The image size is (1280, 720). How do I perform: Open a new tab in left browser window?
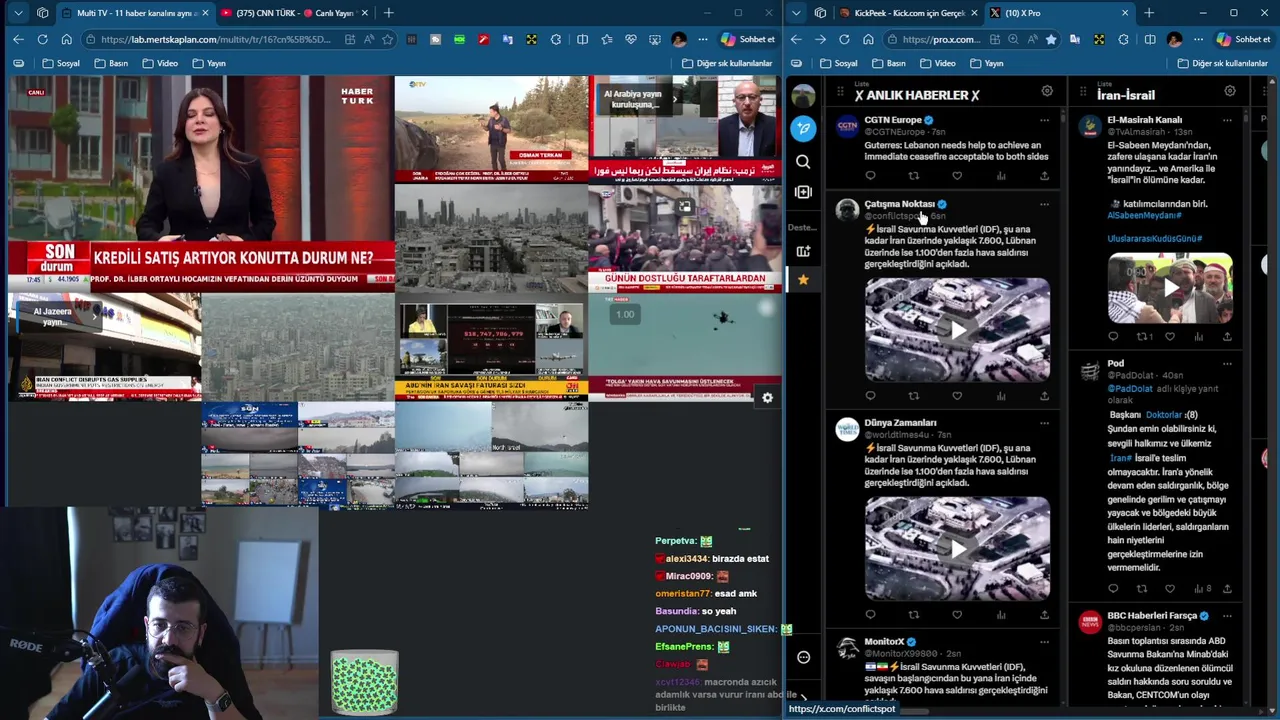[x=388, y=13]
